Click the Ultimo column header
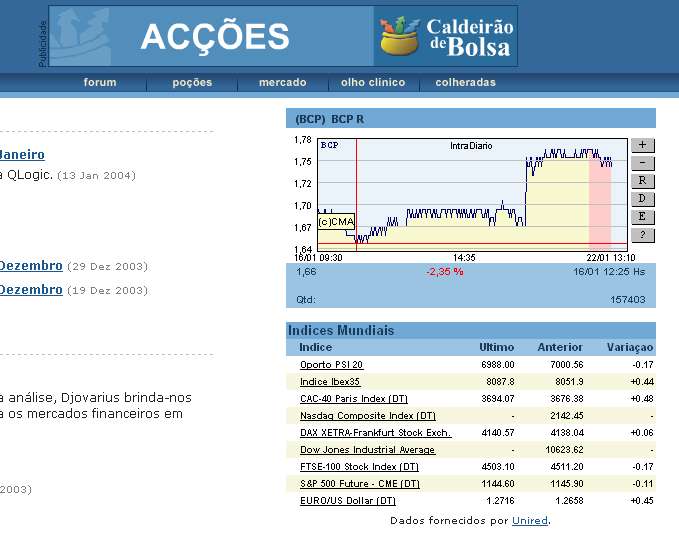Viewport: 679px width, 544px height. click(496, 347)
